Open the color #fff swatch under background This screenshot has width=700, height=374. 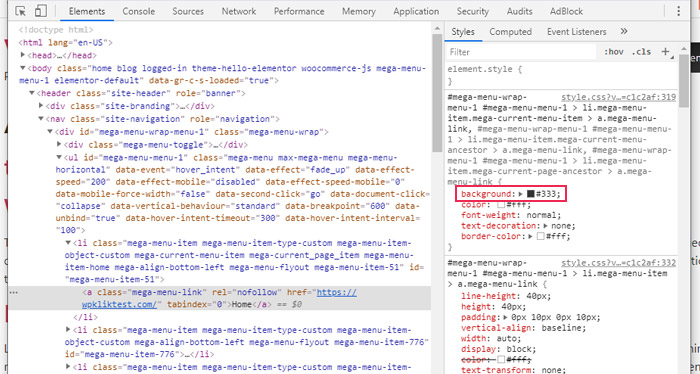point(501,204)
